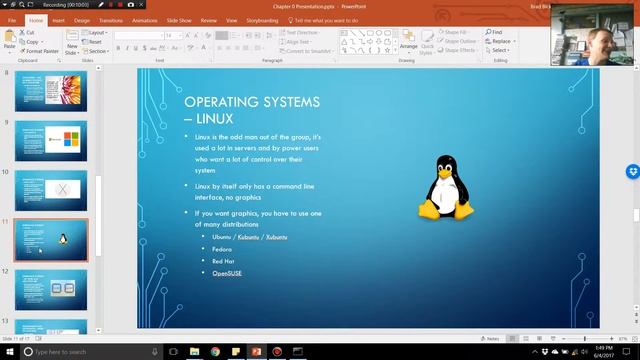The width and height of the screenshot is (640, 360).
Task: Toggle Bold formatting
Action: (x=118, y=48)
